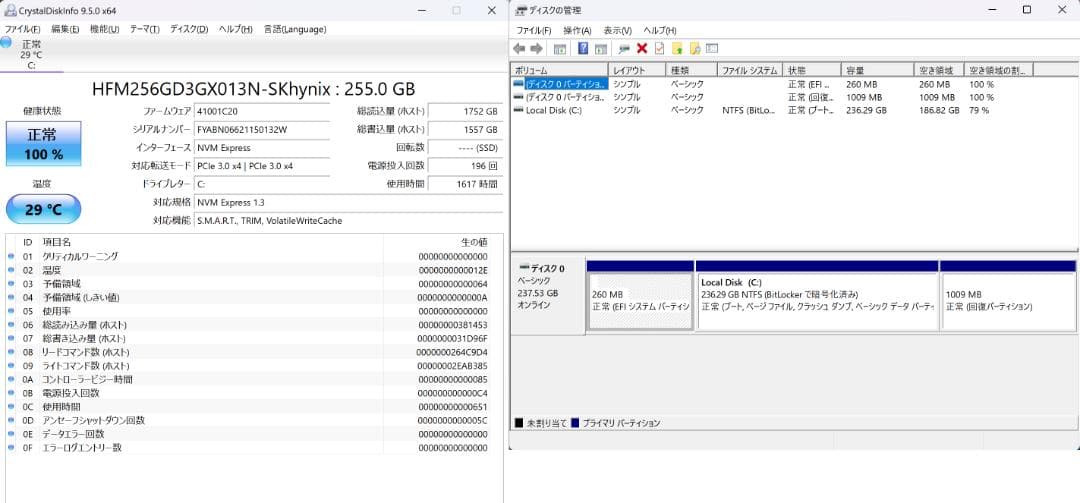
Task: Click the total host reads value 1752 GB
Action: (x=465, y=111)
